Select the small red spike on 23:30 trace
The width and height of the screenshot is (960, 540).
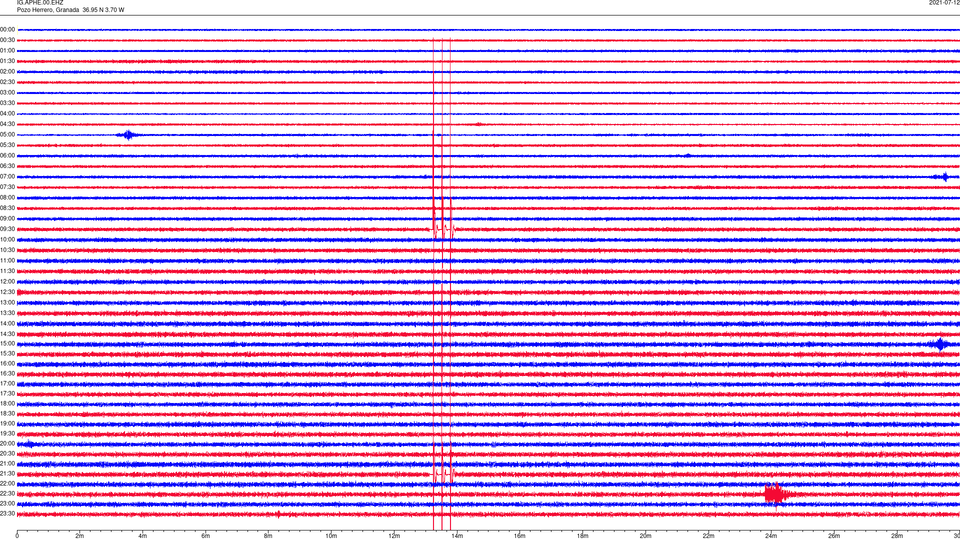[x=279, y=514]
